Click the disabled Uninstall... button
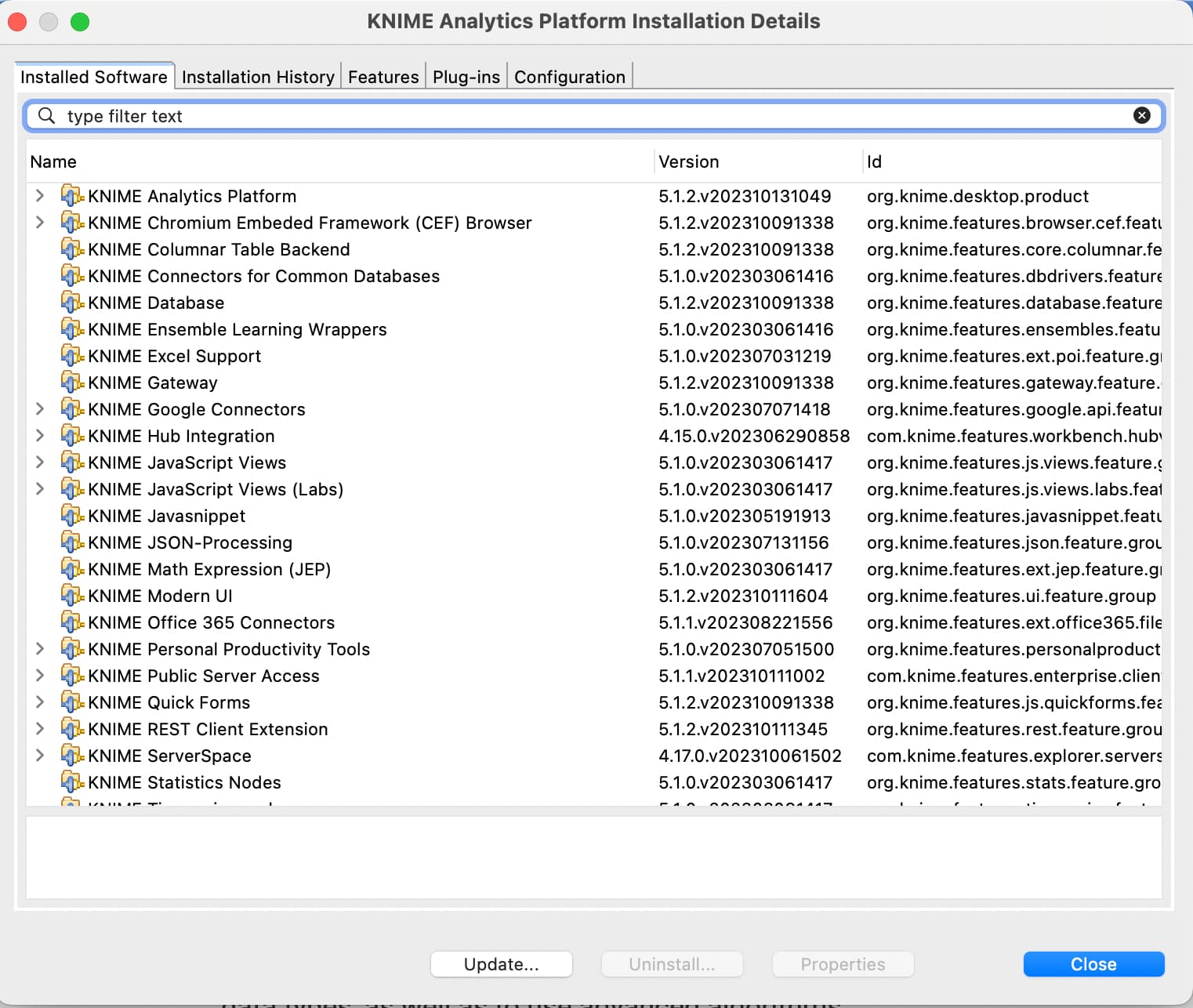Image resolution: width=1193 pixels, height=1008 pixels. (672, 964)
